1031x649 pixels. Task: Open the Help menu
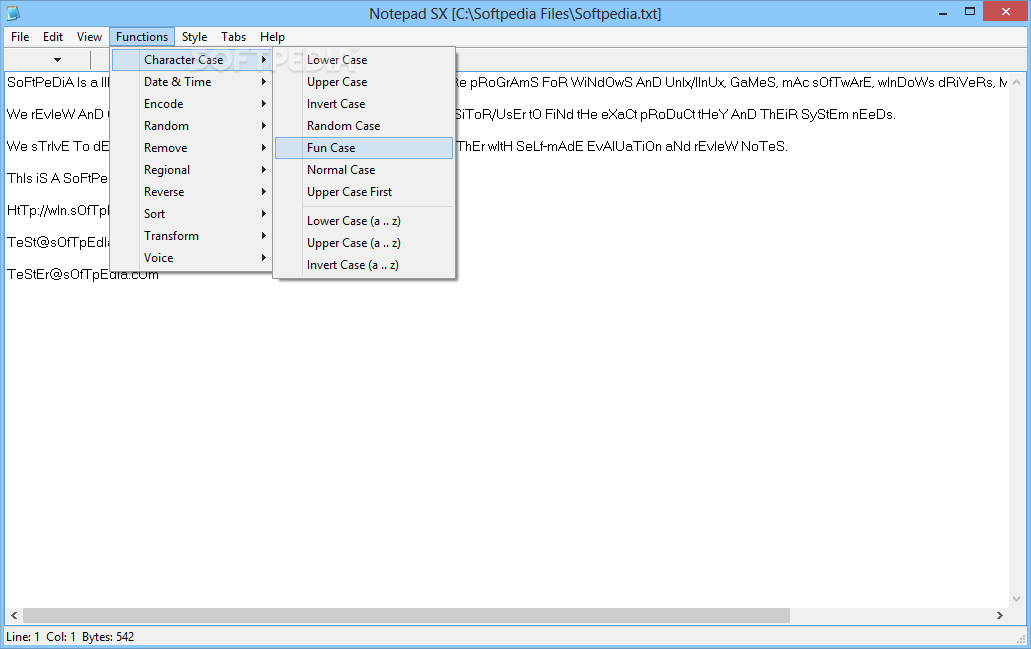(x=272, y=37)
